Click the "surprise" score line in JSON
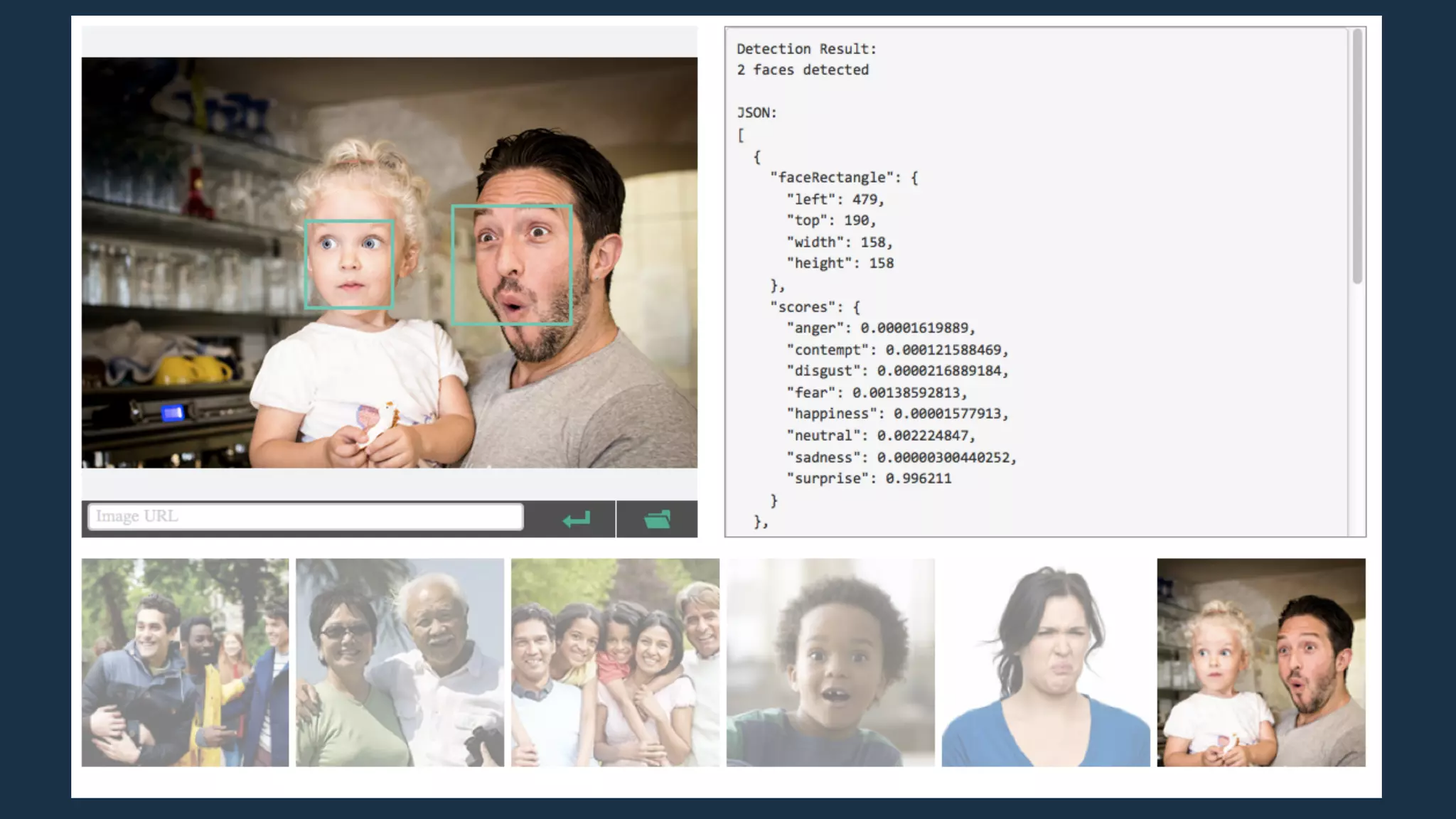 (x=869, y=478)
